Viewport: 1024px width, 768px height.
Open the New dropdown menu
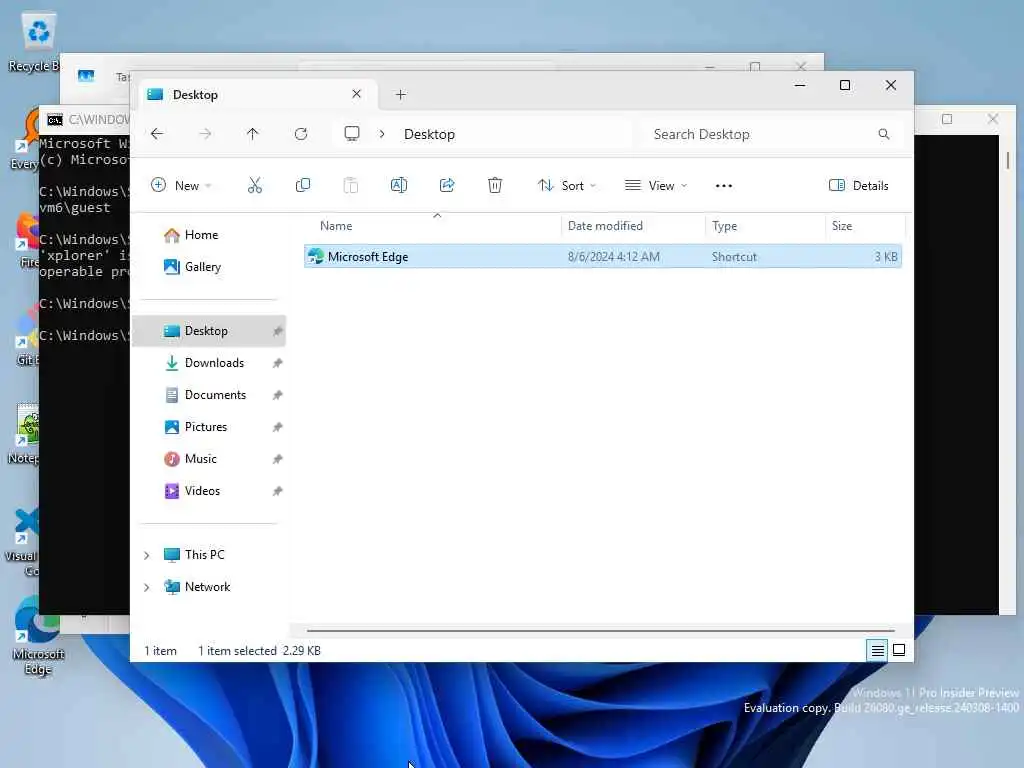pyautogui.click(x=181, y=185)
